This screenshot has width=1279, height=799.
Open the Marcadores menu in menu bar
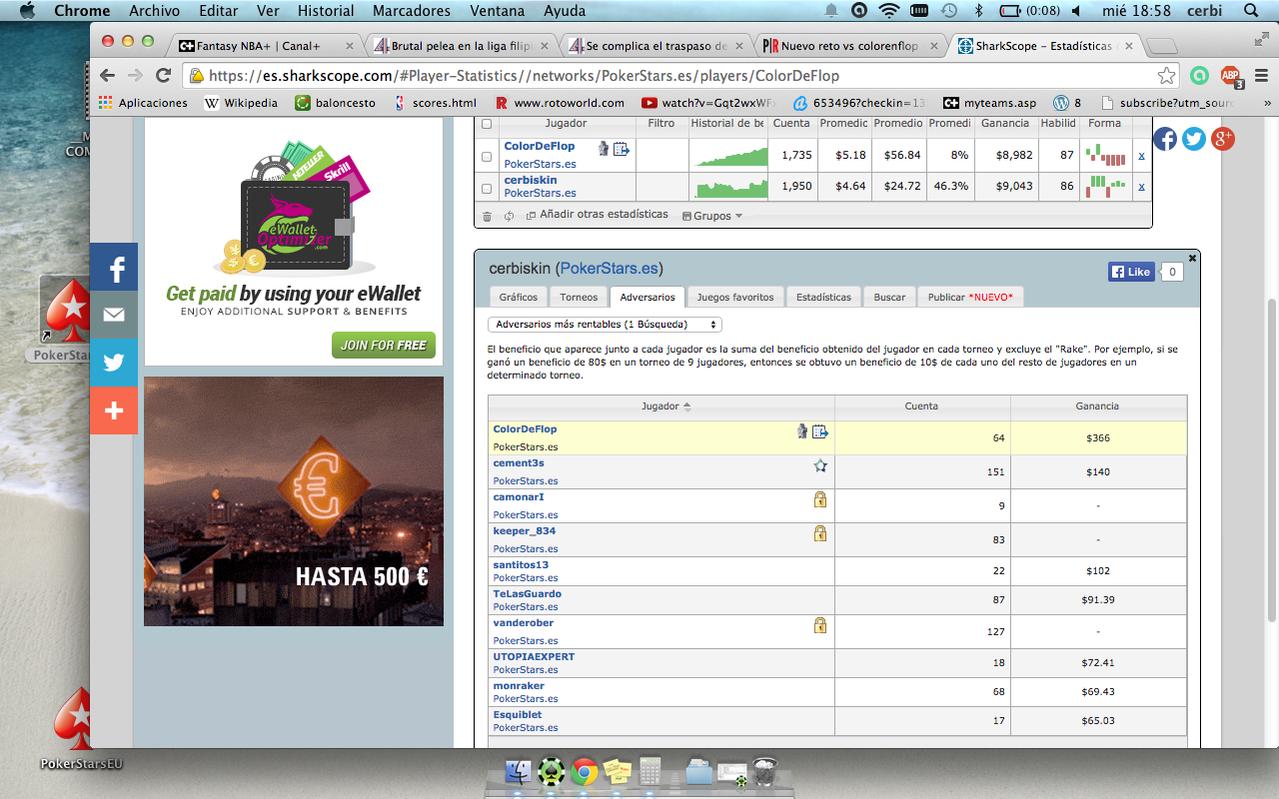point(411,11)
